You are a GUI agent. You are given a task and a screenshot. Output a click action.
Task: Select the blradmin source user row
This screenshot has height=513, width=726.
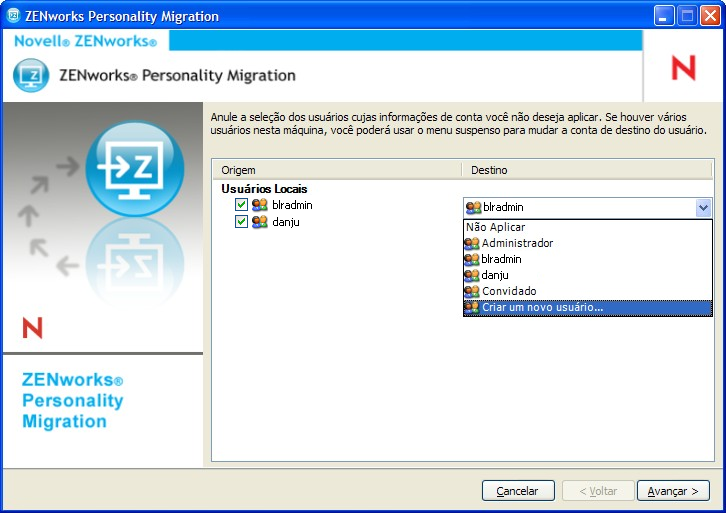click(x=292, y=205)
